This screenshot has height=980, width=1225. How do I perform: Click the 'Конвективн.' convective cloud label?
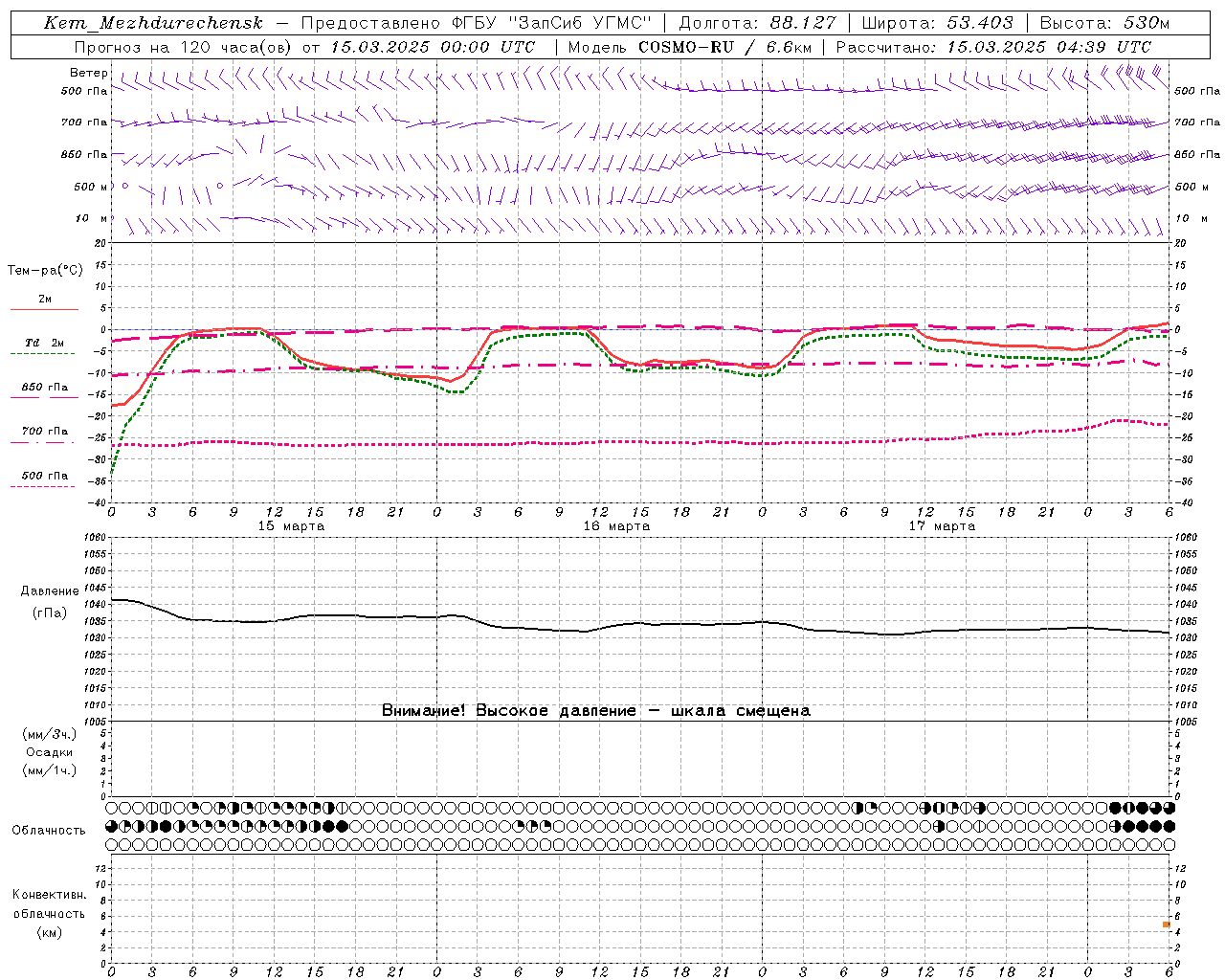tap(50, 895)
